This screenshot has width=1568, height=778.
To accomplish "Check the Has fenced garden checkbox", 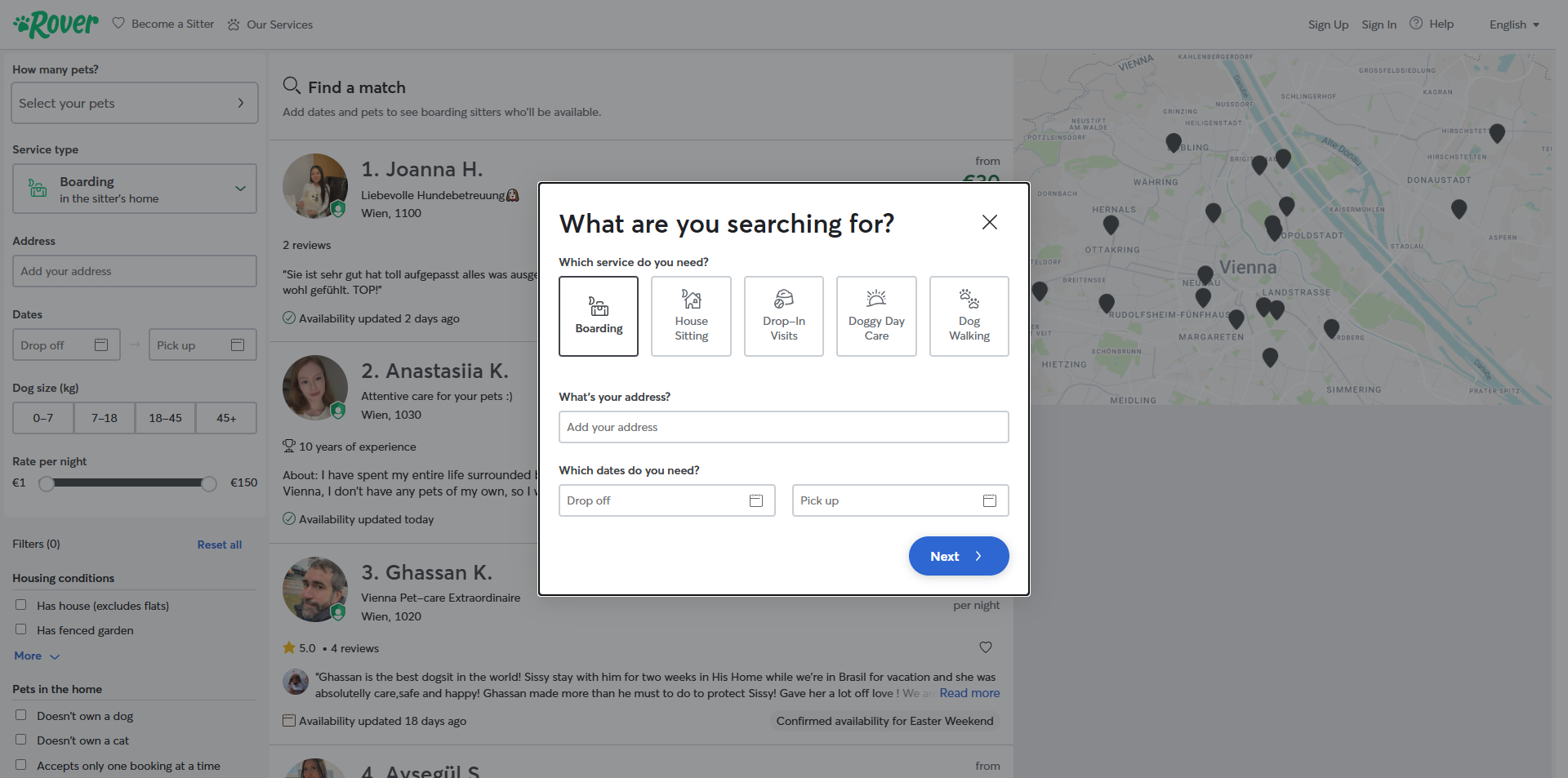I will click(x=21, y=629).
